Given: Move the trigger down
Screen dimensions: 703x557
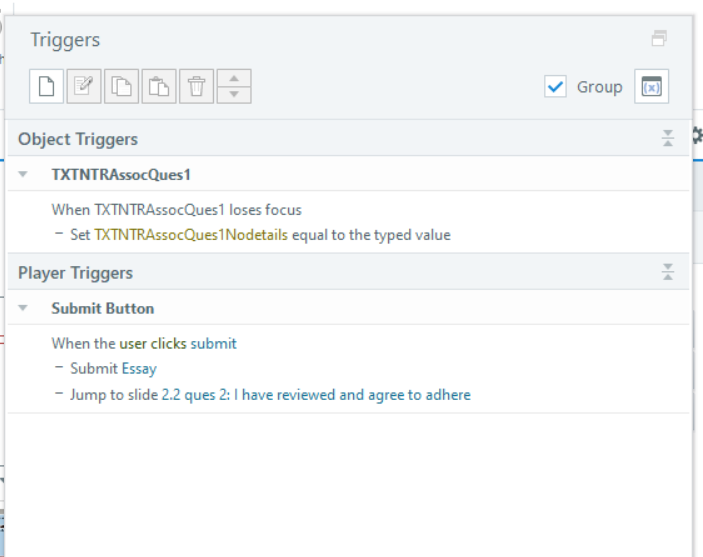Looking at the screenshot, I should [234, 95].
